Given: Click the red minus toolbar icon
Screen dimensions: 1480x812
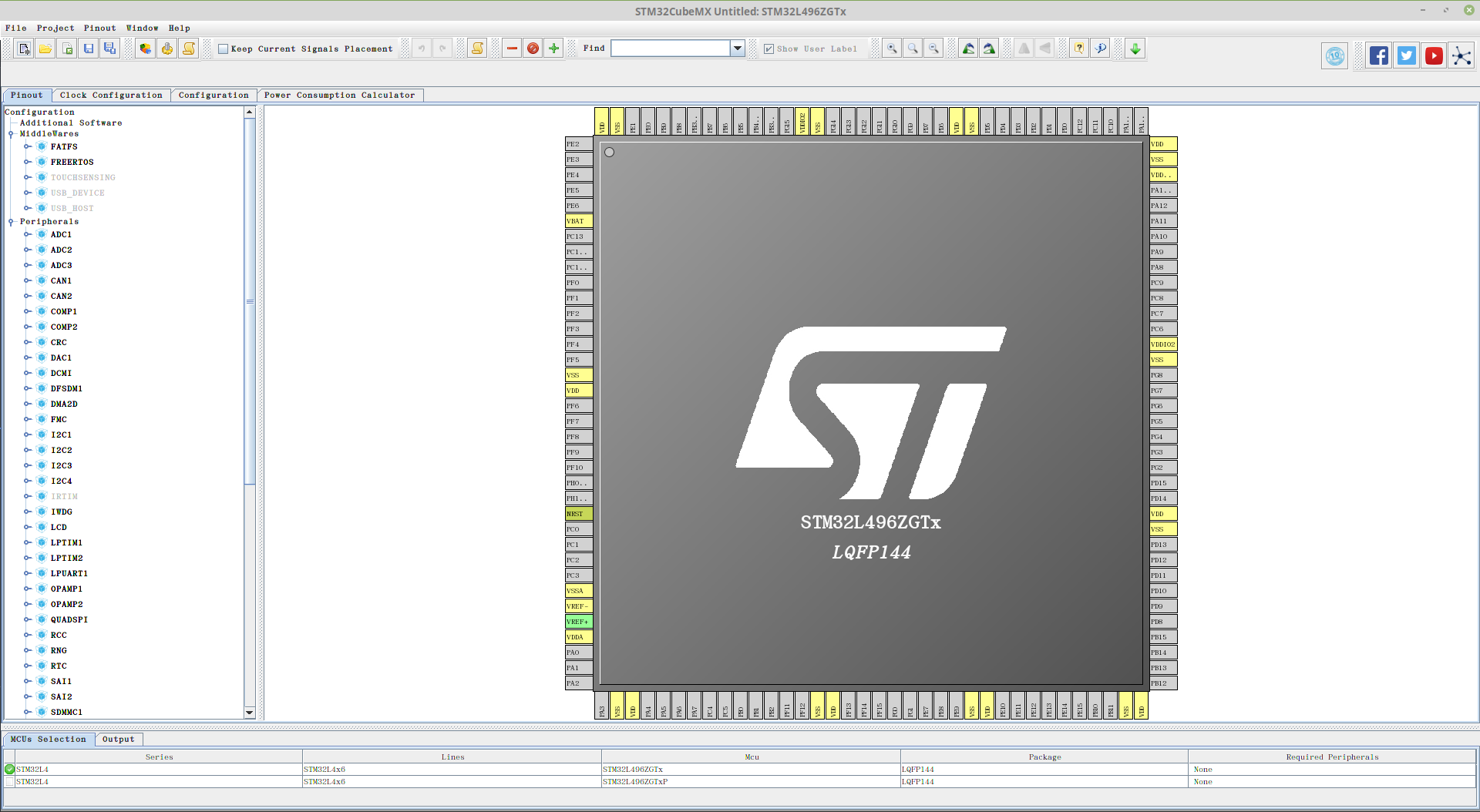Looking at the screenshot, I should [x=512, y=49].
